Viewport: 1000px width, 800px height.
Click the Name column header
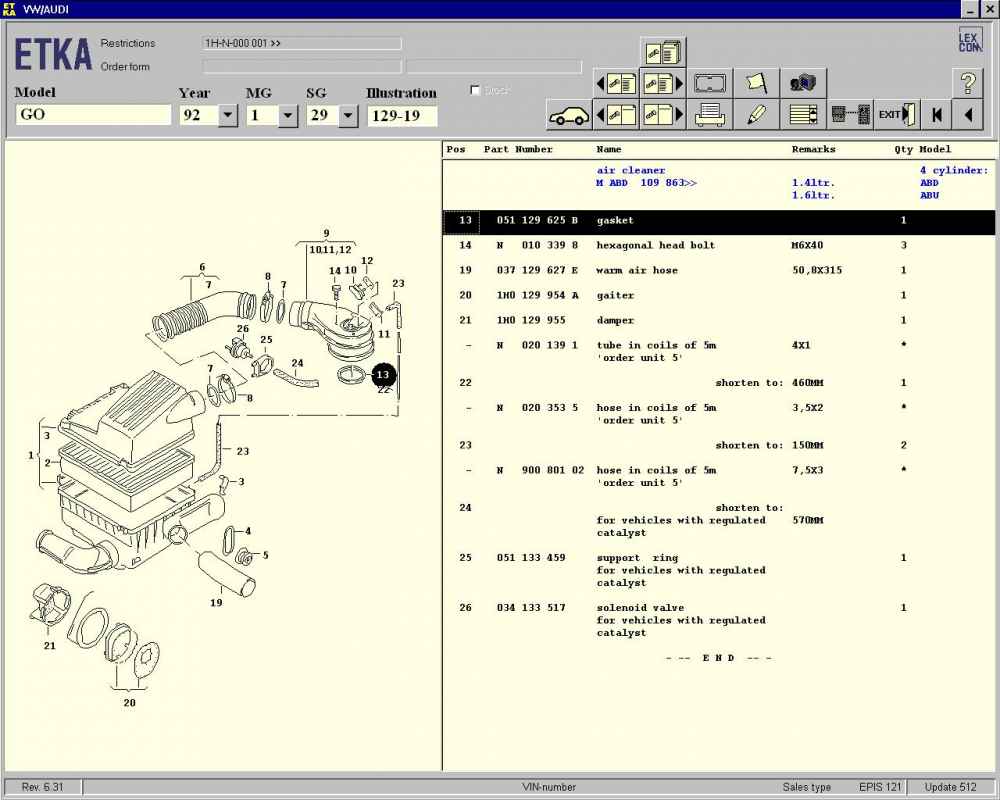tap(608, 149)
